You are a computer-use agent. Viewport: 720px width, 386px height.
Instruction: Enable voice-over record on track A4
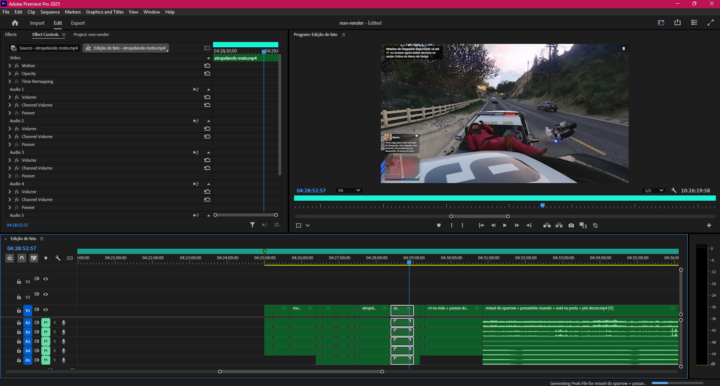(63, 351)
